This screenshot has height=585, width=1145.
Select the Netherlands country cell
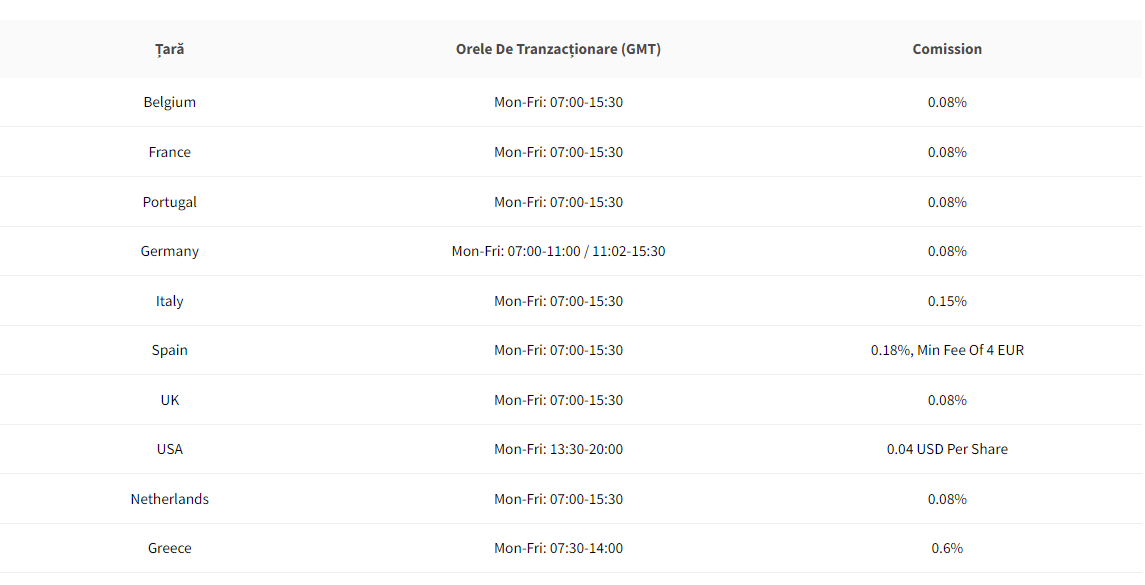pyautogui.click(x=169, y=499)
